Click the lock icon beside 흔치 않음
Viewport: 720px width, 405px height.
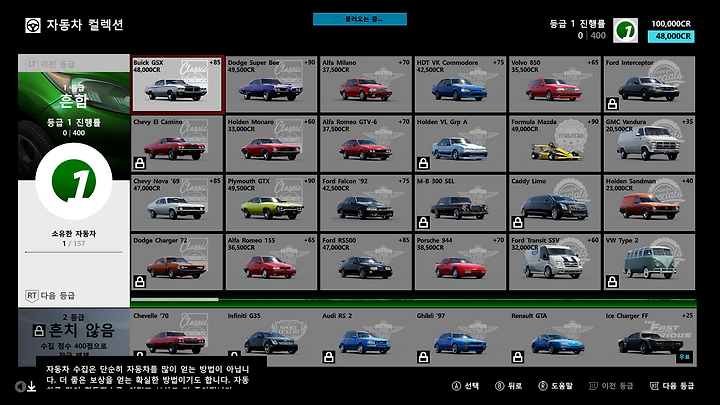coord(39,331)
